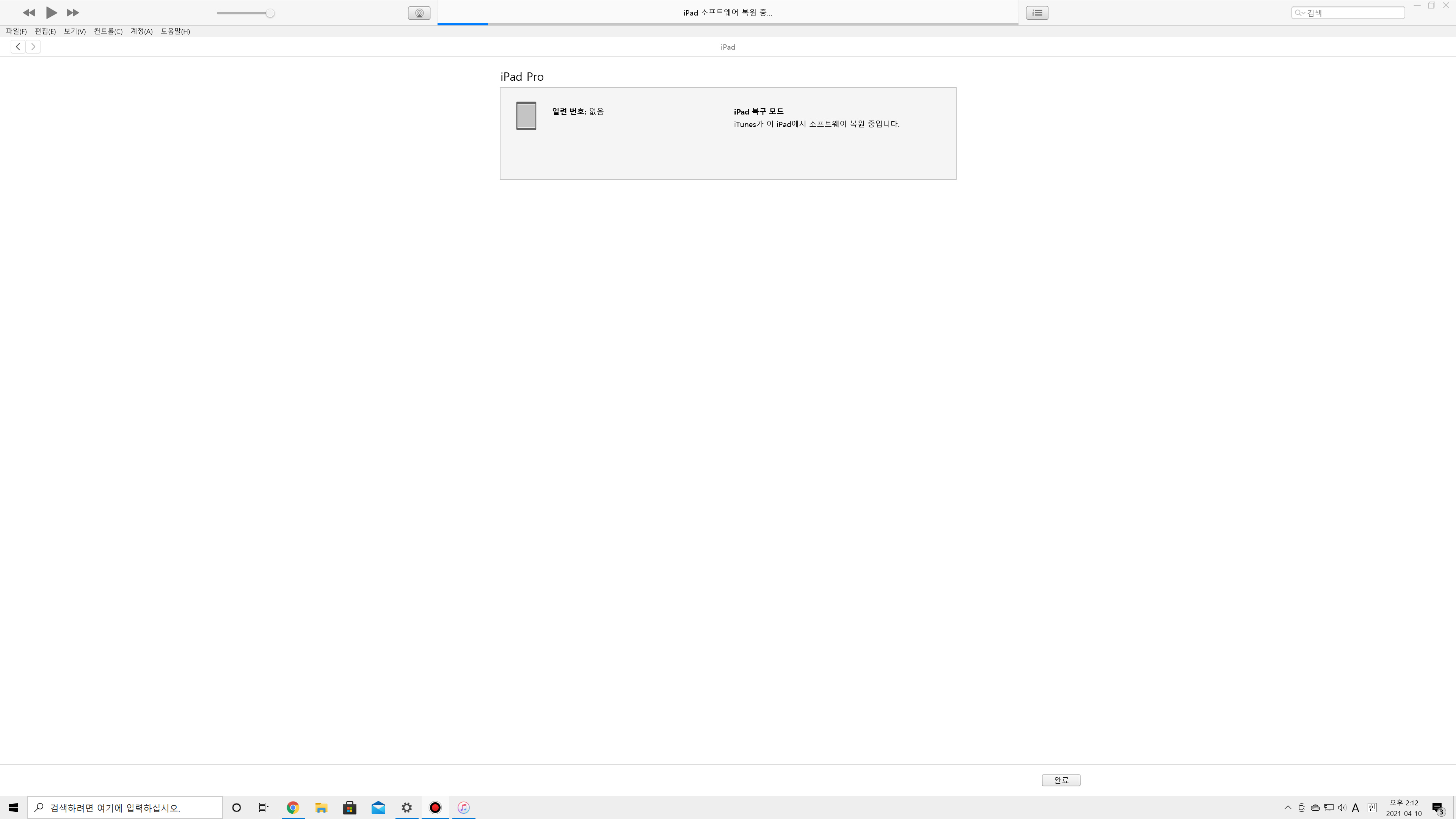The width and height of the screenshot is (1456, 819).
Task: Open the AirPlay output icon
Action: tap(419, 13)
